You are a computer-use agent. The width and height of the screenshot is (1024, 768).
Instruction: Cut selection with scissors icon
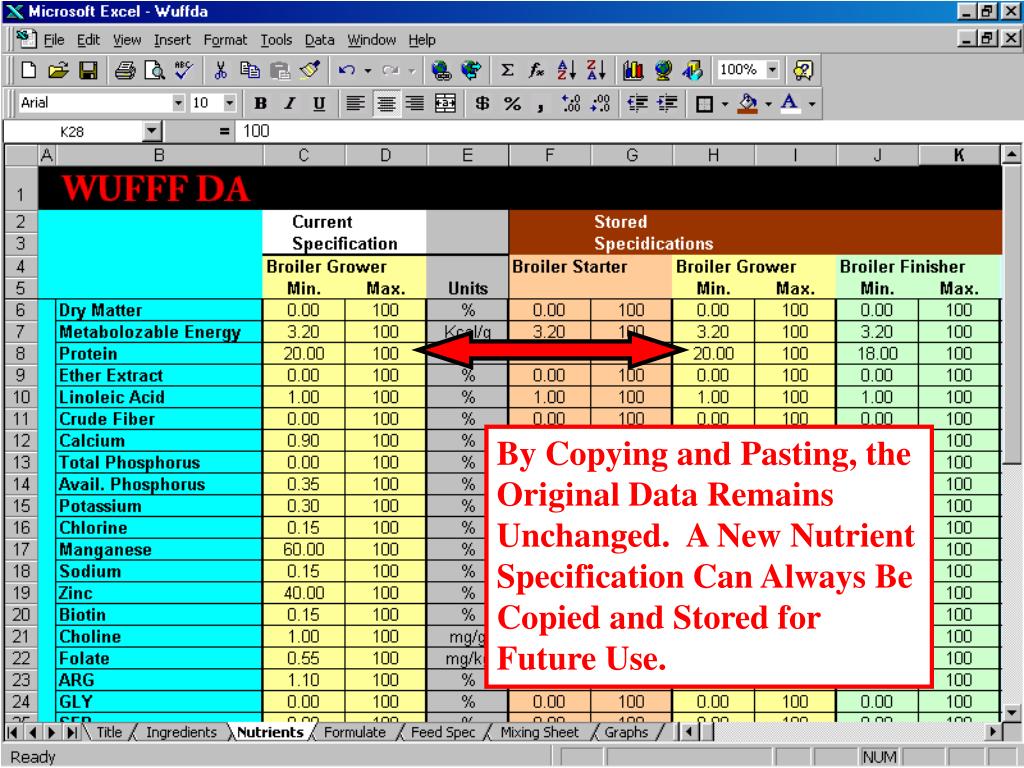(x=221, y=70)
